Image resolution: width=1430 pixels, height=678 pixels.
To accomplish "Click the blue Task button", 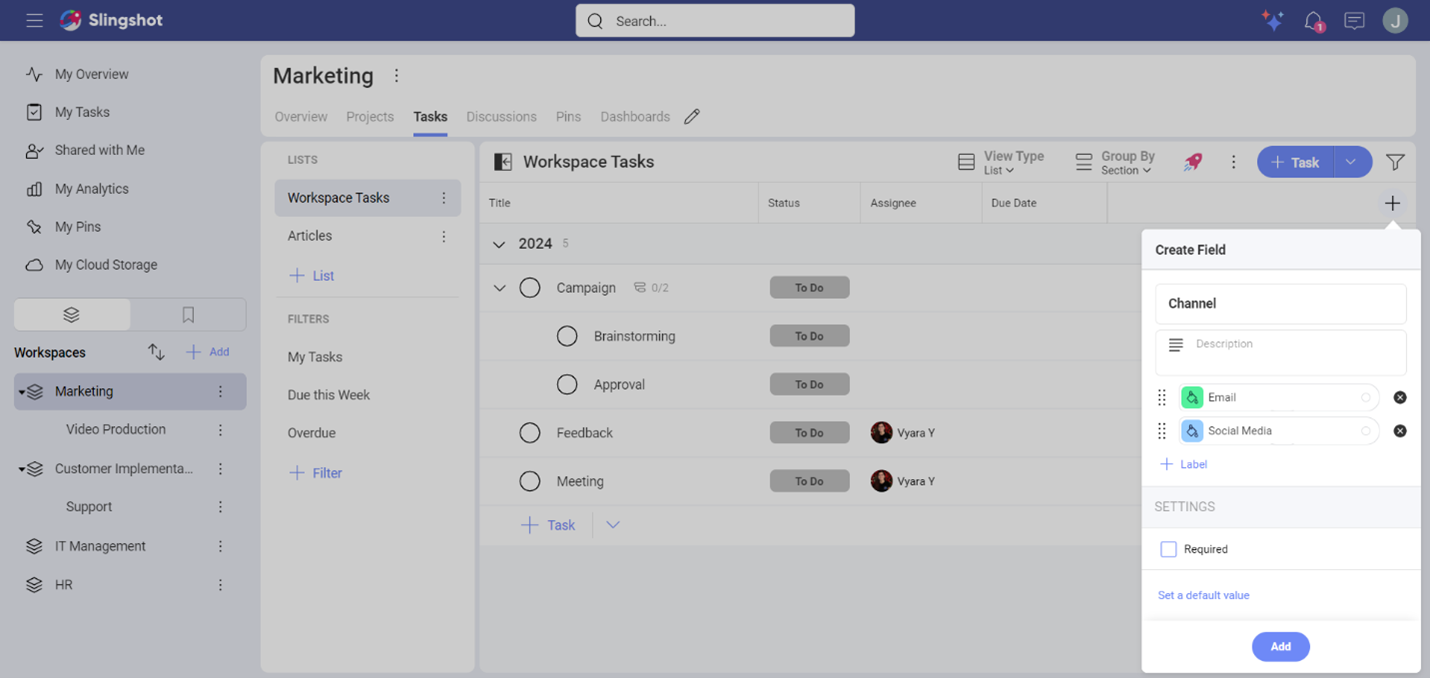I will point(1295,162).
